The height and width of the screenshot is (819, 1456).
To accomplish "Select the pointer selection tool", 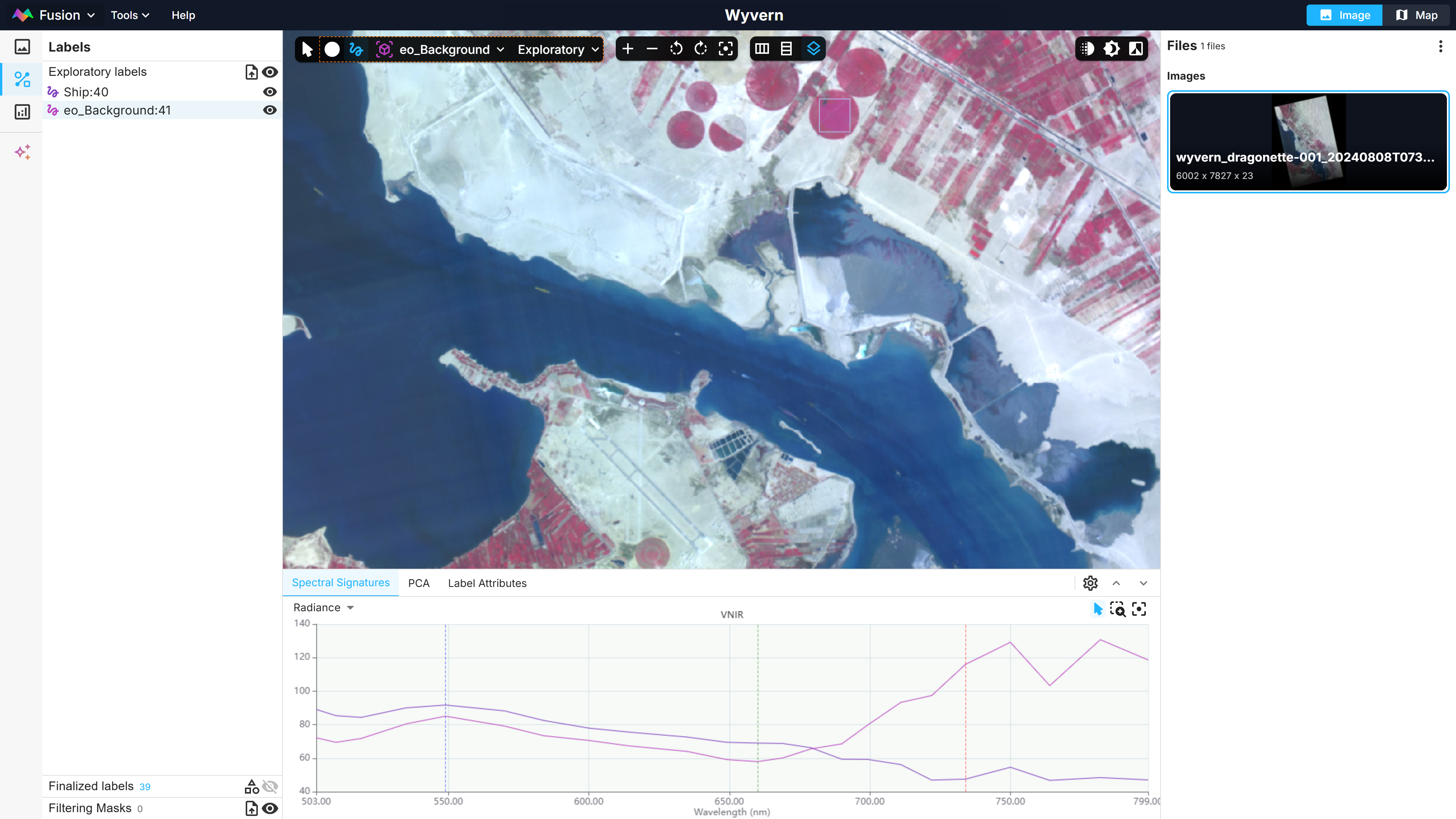I will [307, 49].
